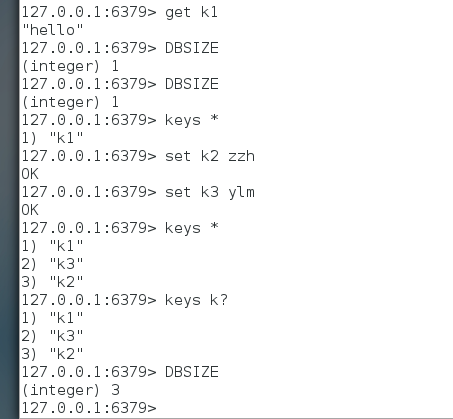Screen dimensions: 453x419
Task: Click the first "keys *" command
Action: point(192,120)
